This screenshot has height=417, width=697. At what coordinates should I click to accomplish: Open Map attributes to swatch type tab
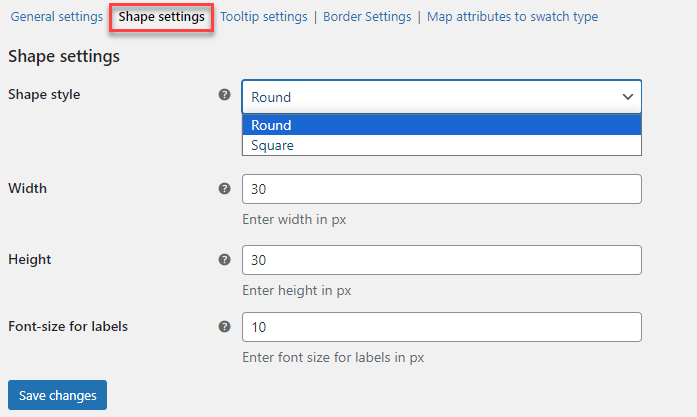[512, 17]
